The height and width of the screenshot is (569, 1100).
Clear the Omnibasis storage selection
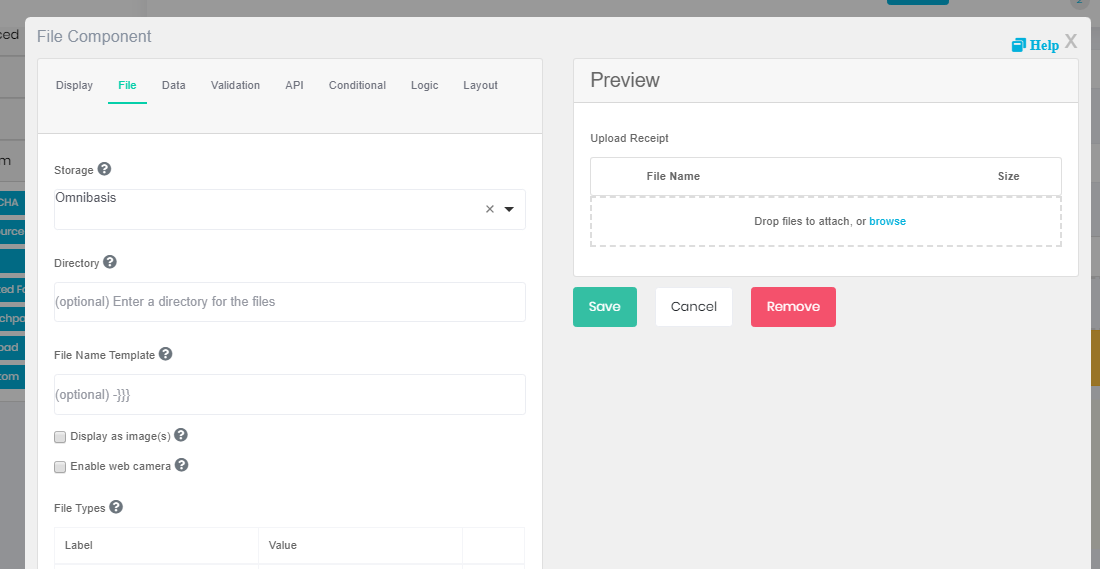(490, 210)
